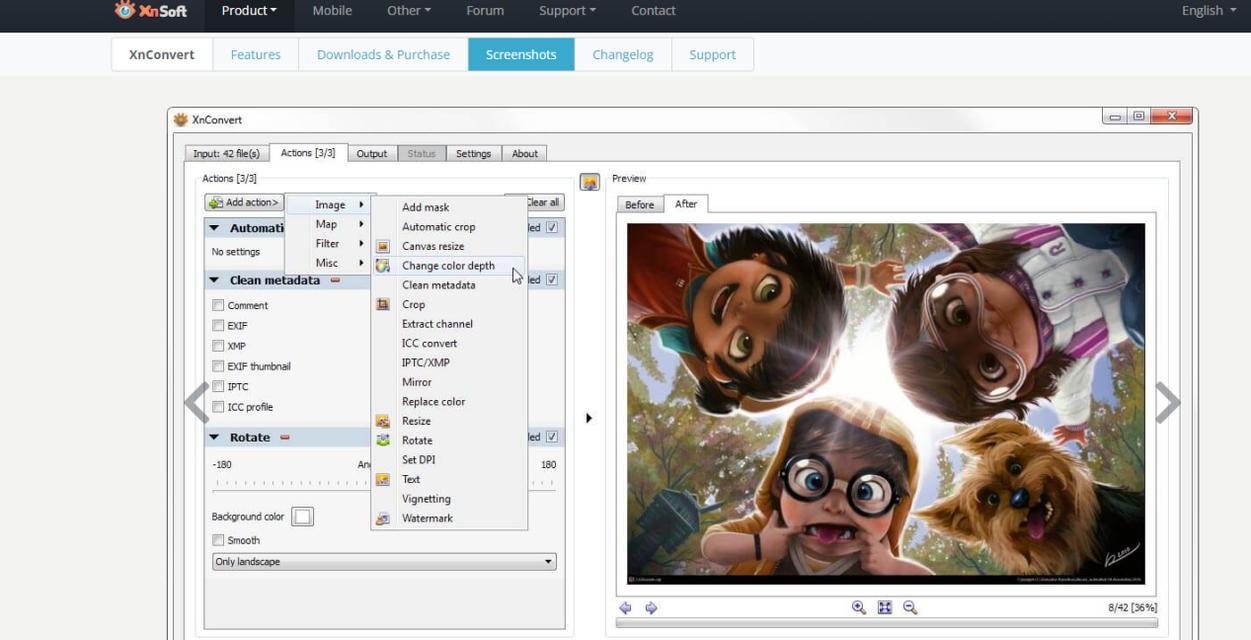Click the XnSoft logo in the header
The image size is (1251, 640).
point(153,10)
